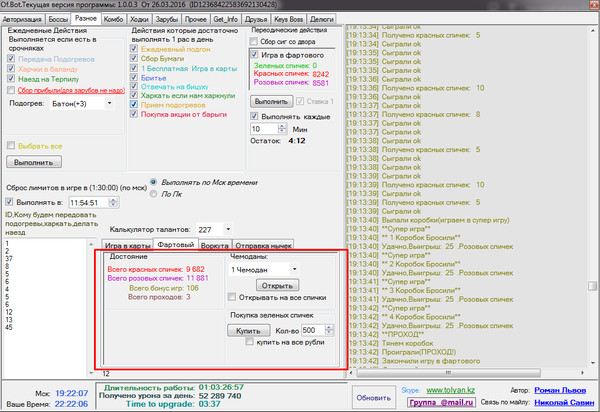Image resolution: width=600 pixels, height=412 pixels.
Task: Switch to the Боссы tab
Action: point(58,19)
